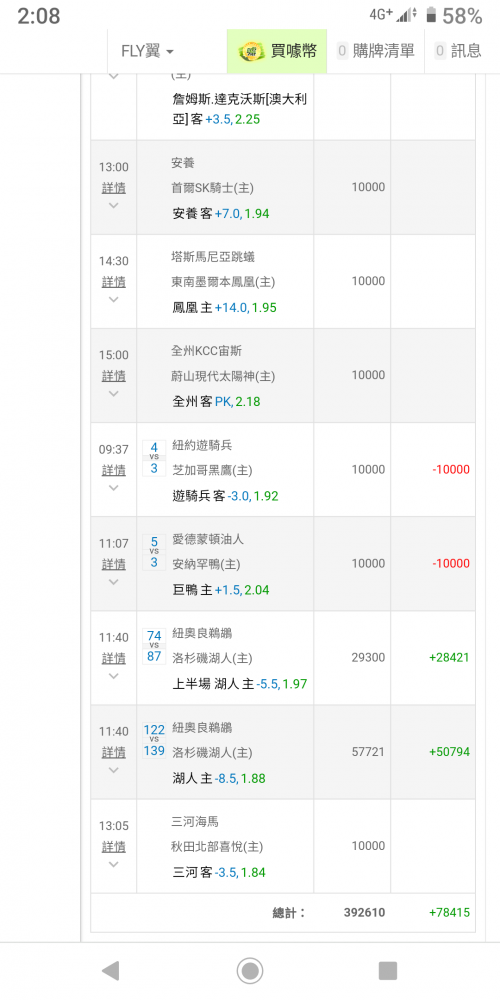Open 詳情 link for the 09:37 遊騎兵 game
The height and width of the screenshot is (1000, 500).
[x=114, y=470]
